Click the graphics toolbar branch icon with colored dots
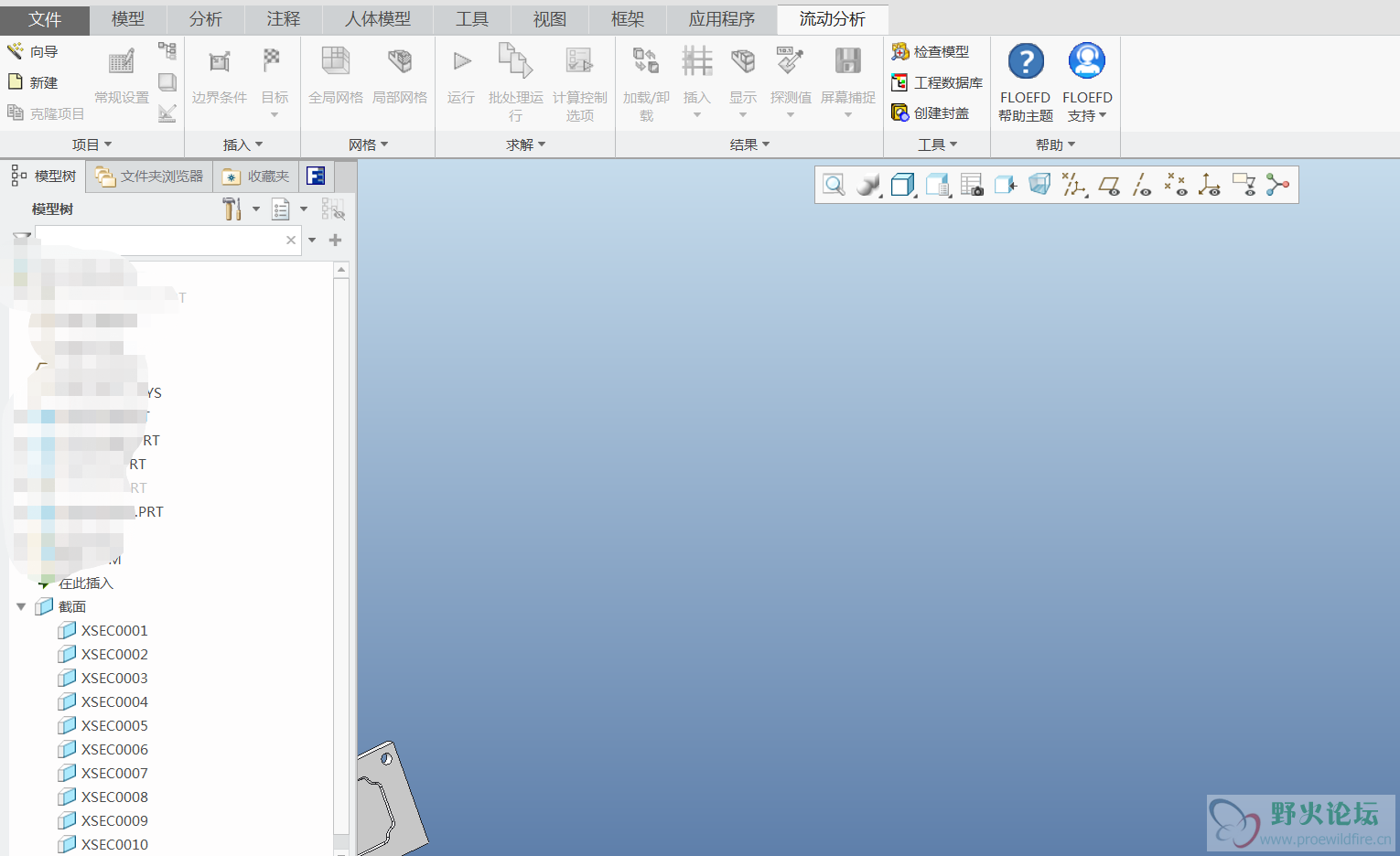This screenshot has width=1400, height=856. (1277, 185)
